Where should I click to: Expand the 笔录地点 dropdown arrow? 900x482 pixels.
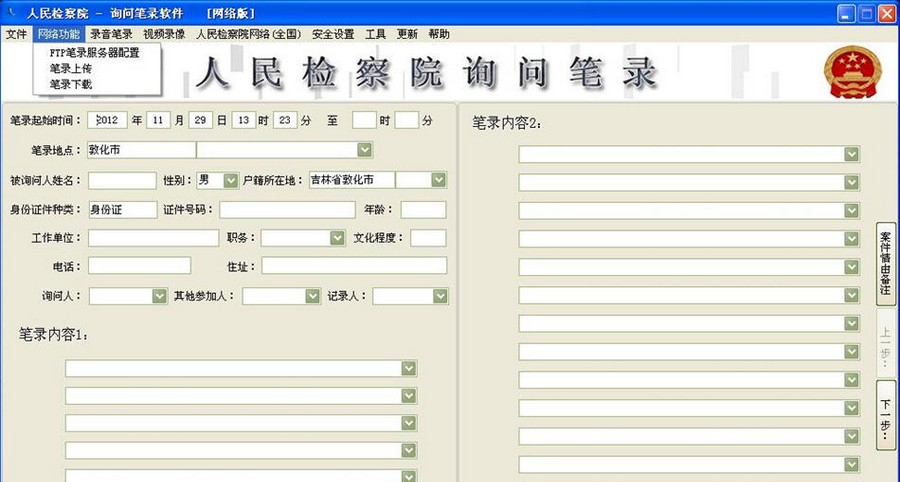(x=364, y=150)
